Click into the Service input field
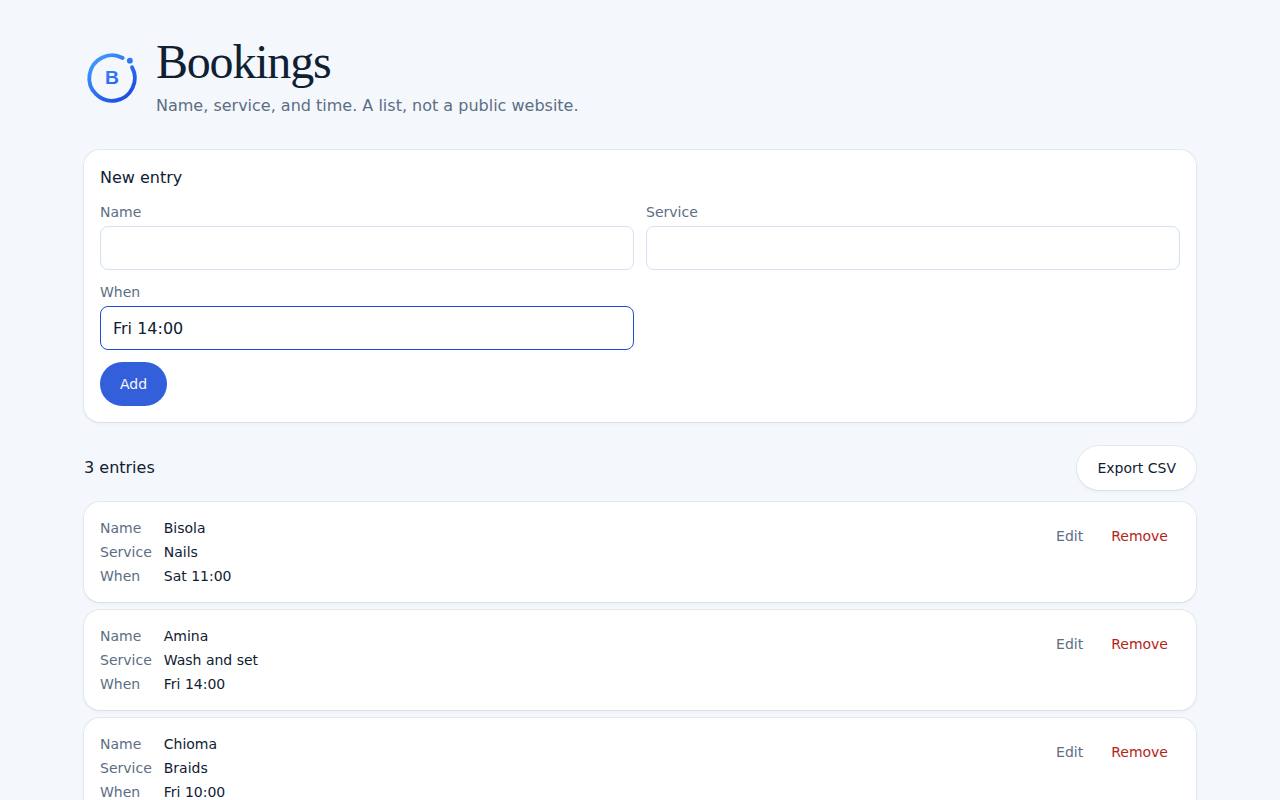Screen dimensions: 1280x800 pos(913,248)
